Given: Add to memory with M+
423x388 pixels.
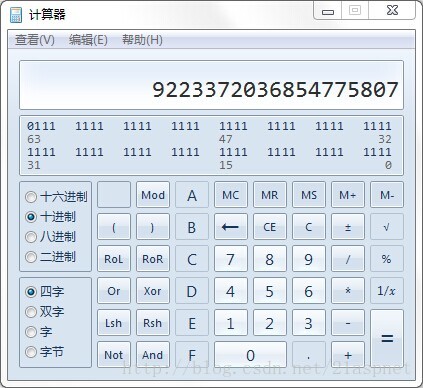Looking at the screenshot, I should (x=348, y=195).
